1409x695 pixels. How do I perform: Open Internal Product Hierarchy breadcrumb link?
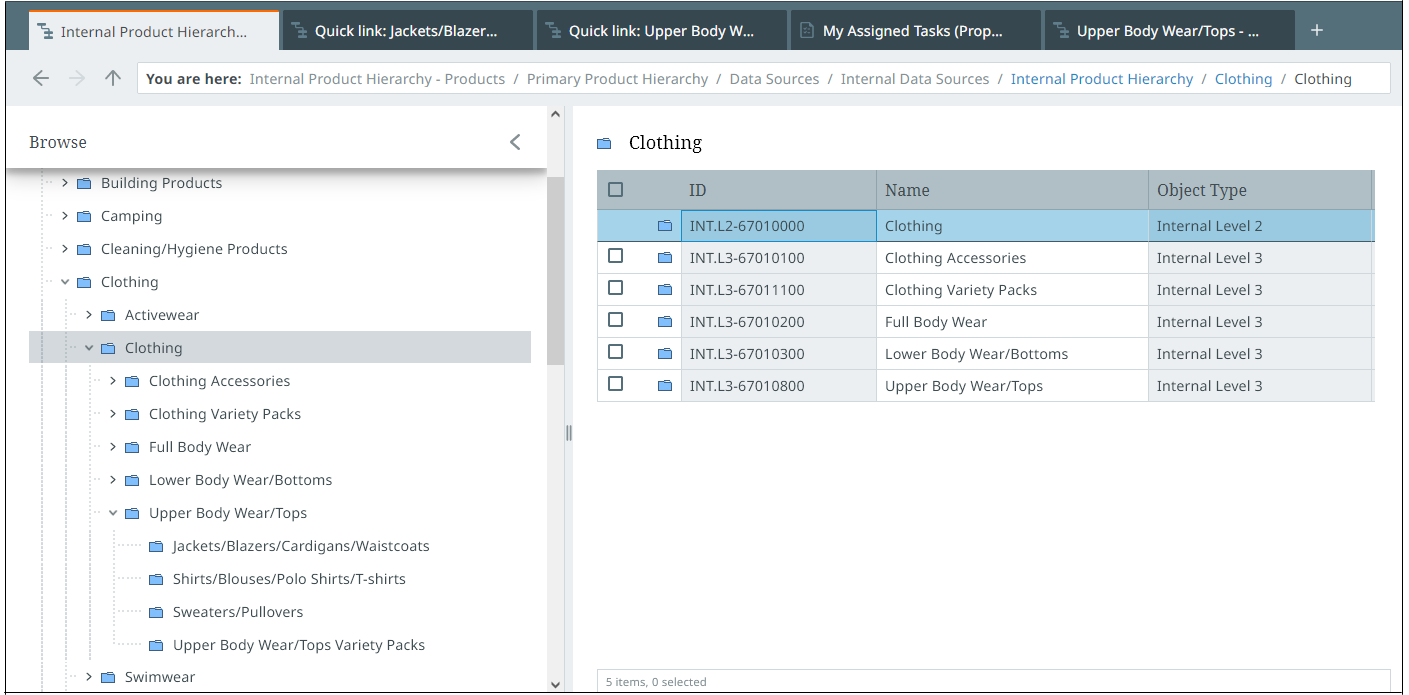(x=1101, y=79)
